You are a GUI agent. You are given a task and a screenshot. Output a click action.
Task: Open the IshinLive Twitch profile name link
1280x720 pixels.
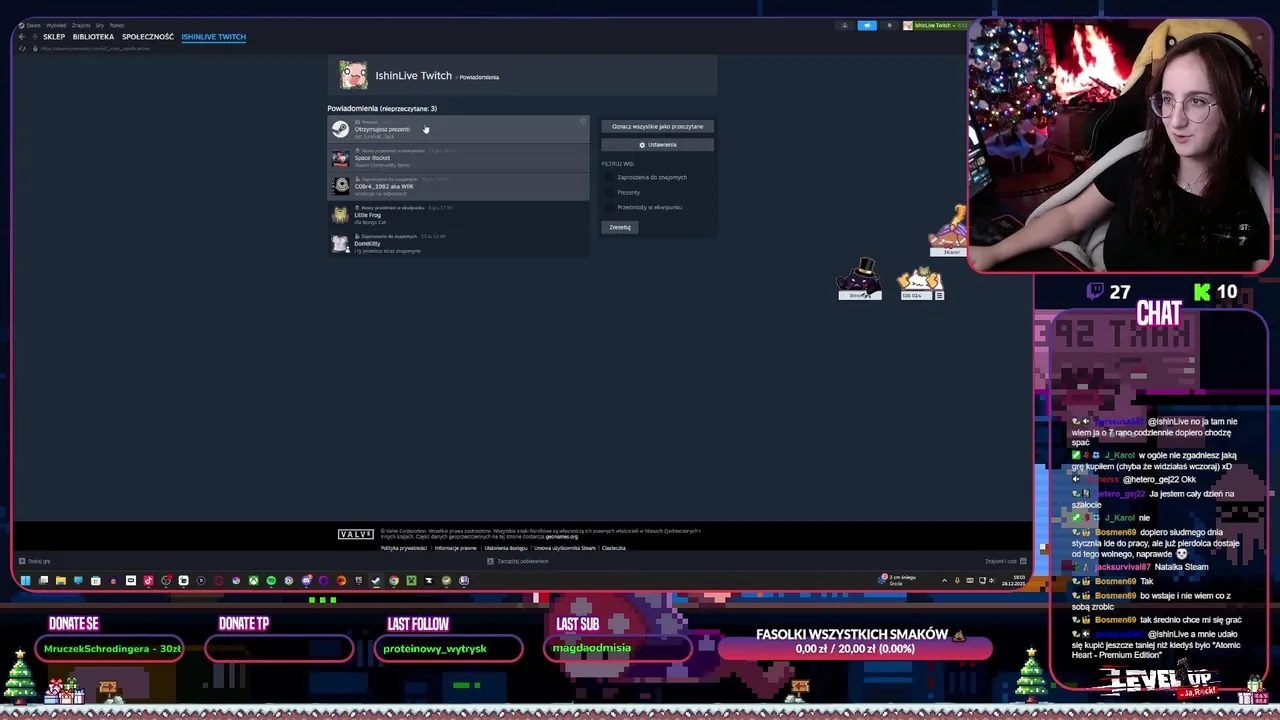coord(413,76)
